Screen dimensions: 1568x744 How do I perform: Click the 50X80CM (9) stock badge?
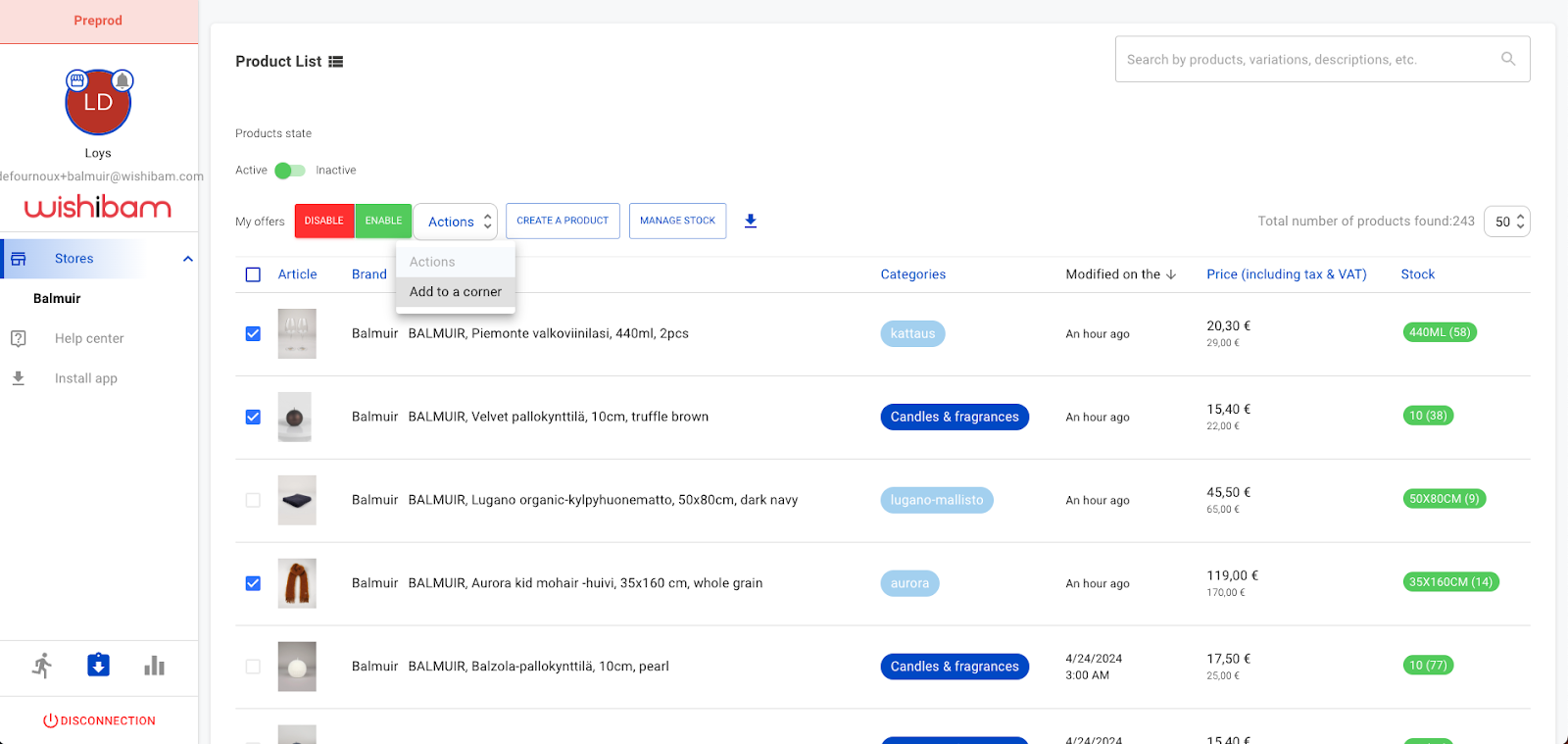pyautogui.click(x=1445, y=499)
